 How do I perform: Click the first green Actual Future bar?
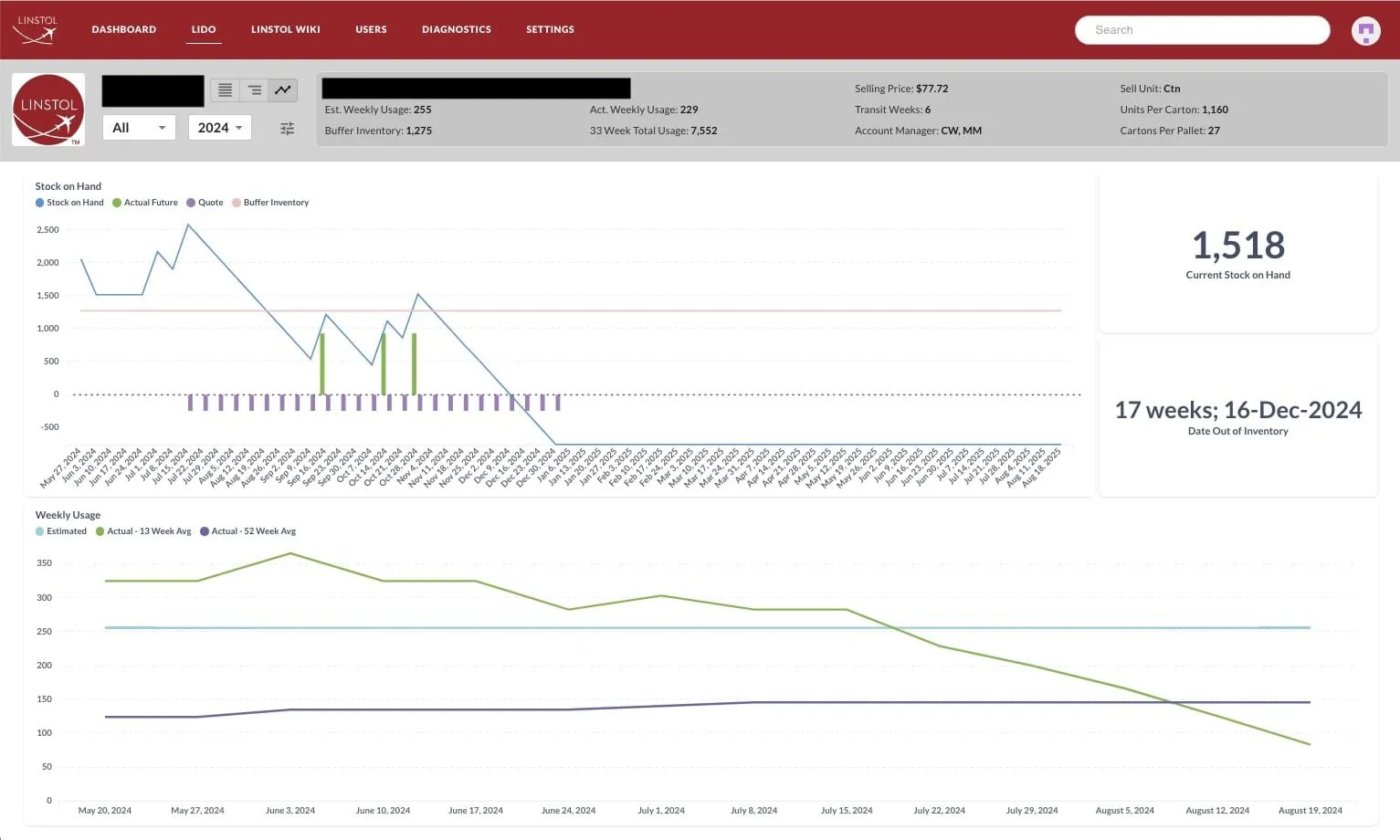point(322,363)
